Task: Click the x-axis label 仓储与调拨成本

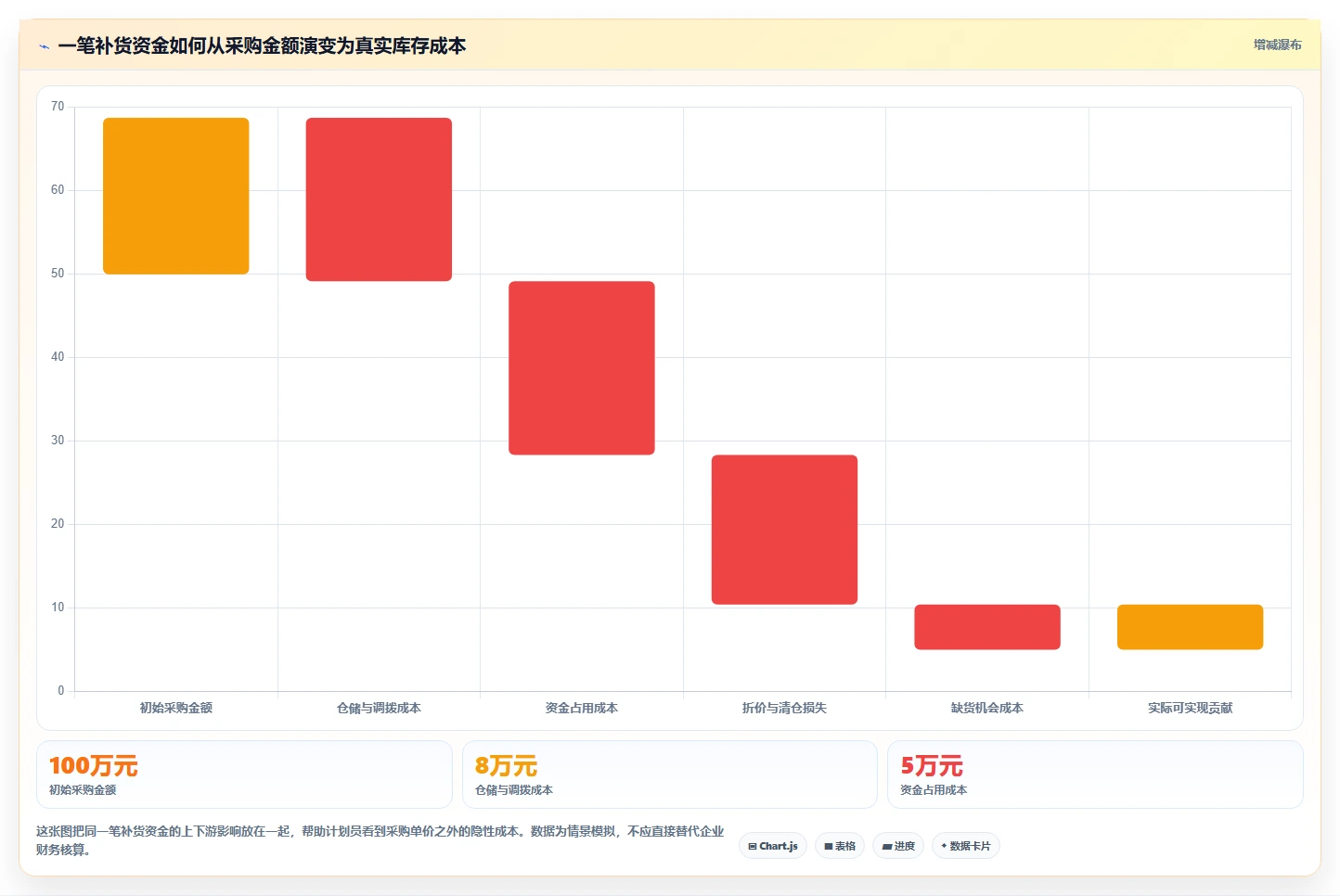Action: coord(379,708)
